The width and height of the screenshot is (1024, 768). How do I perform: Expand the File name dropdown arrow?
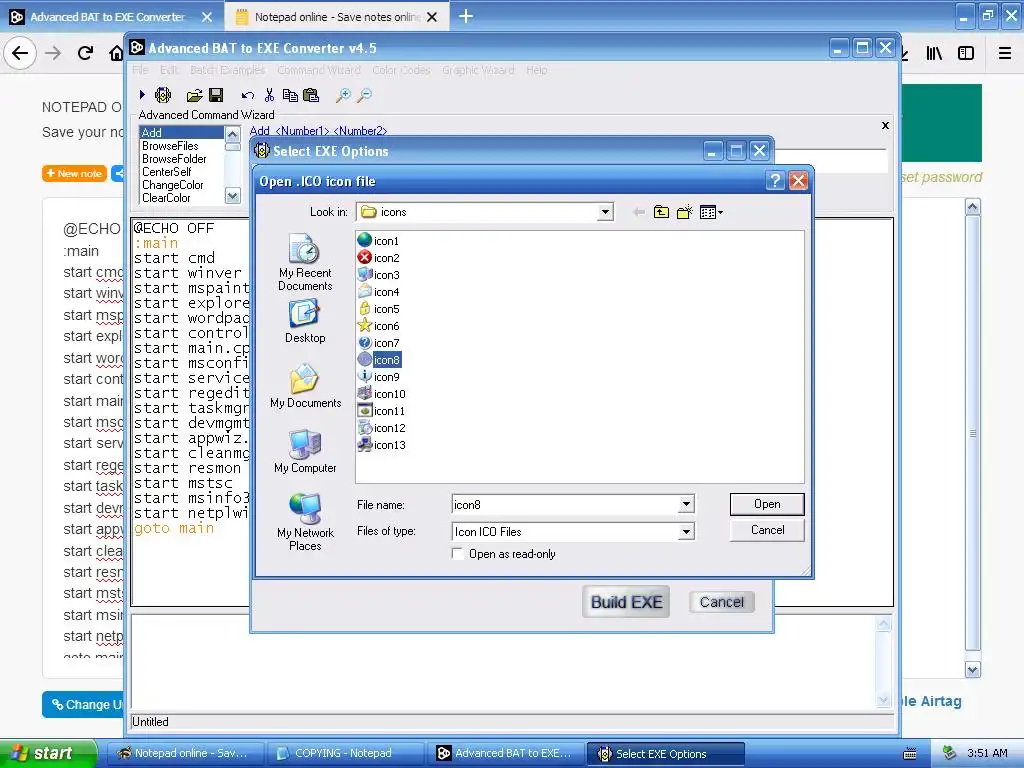coord(686,504)
